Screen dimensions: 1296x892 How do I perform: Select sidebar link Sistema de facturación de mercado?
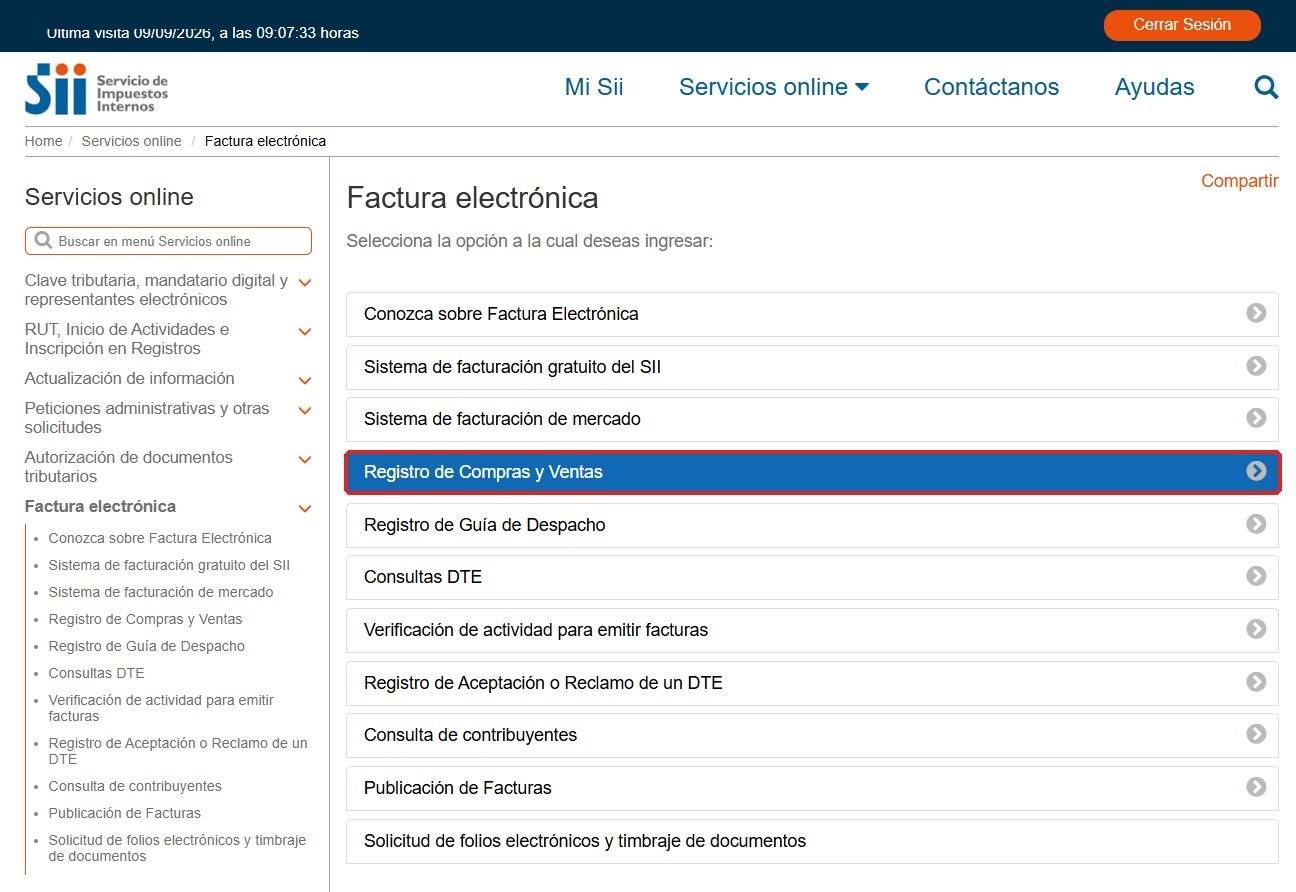[x=160, y=592]
